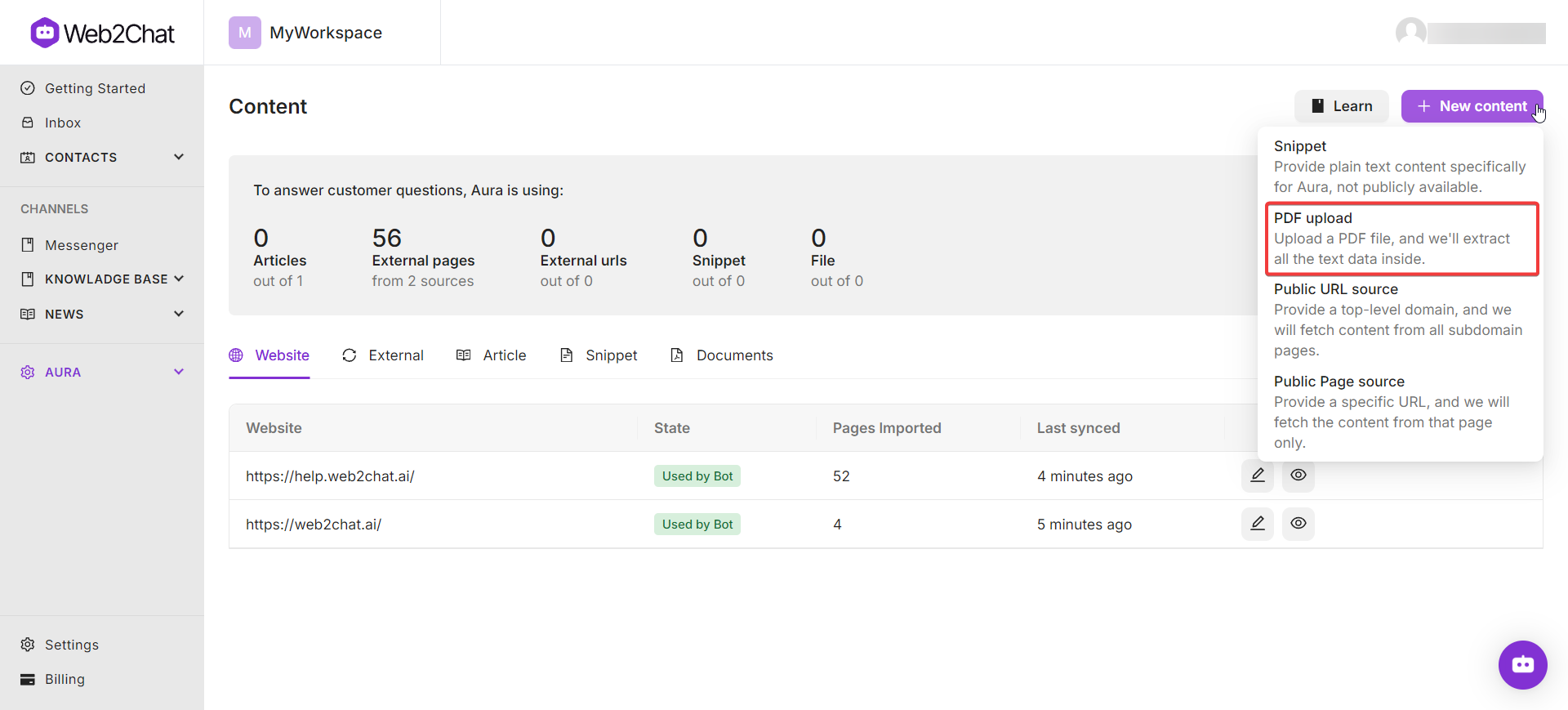Select Public Page source option
The image size is (1568, 710).
click(1400, 413)
